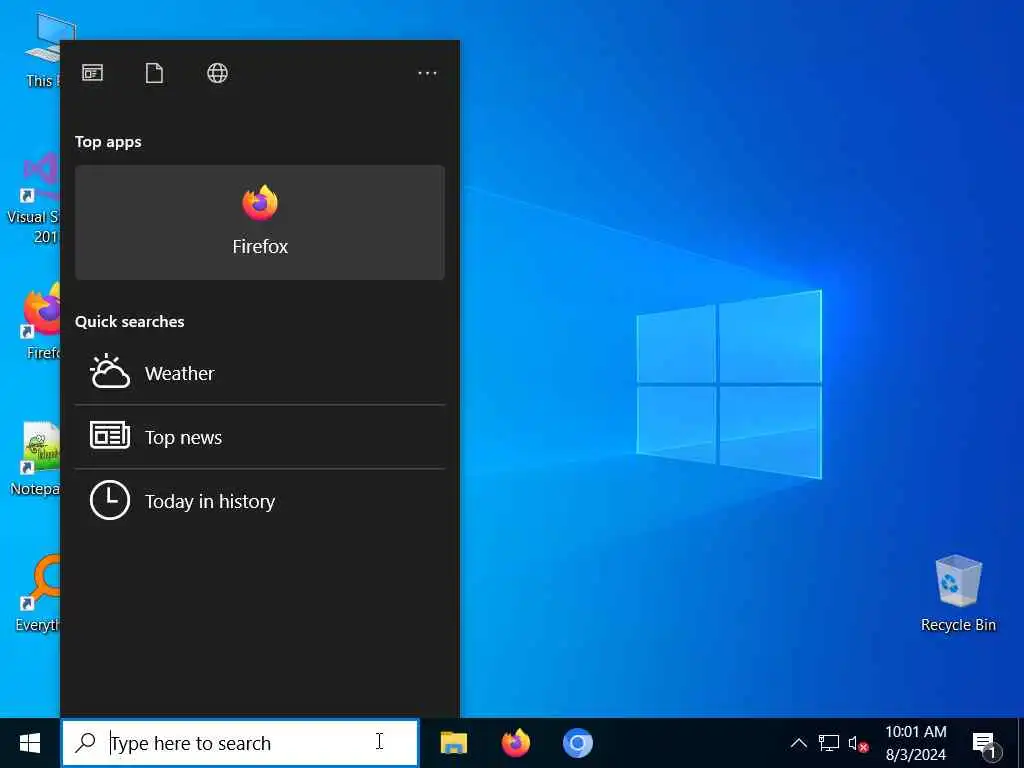This screenshot has height=768, width=1024.
Task: Click the newspaper icon beside Top news
Action: (x=109, y=436)
